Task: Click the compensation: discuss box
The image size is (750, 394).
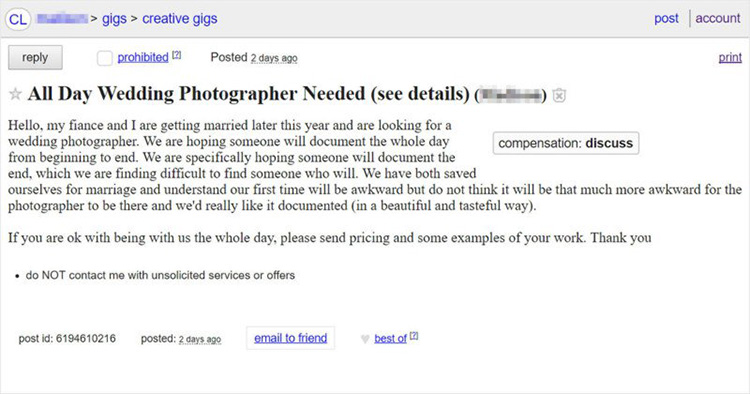Action: click(x=566, y=143)
